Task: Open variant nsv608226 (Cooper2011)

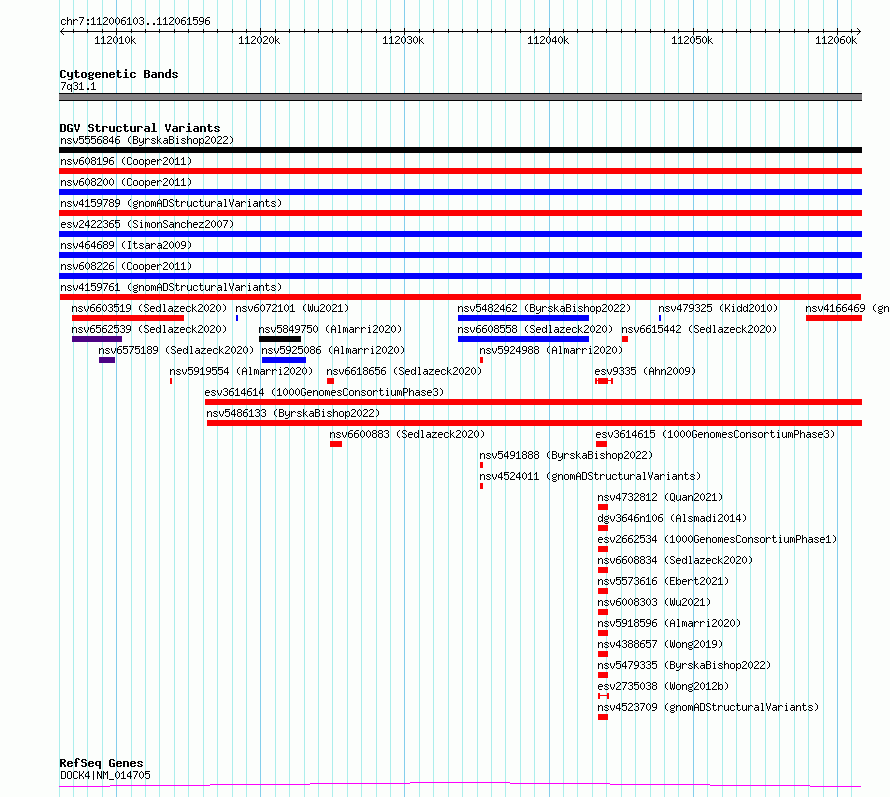Action: [x=126, y=266]
